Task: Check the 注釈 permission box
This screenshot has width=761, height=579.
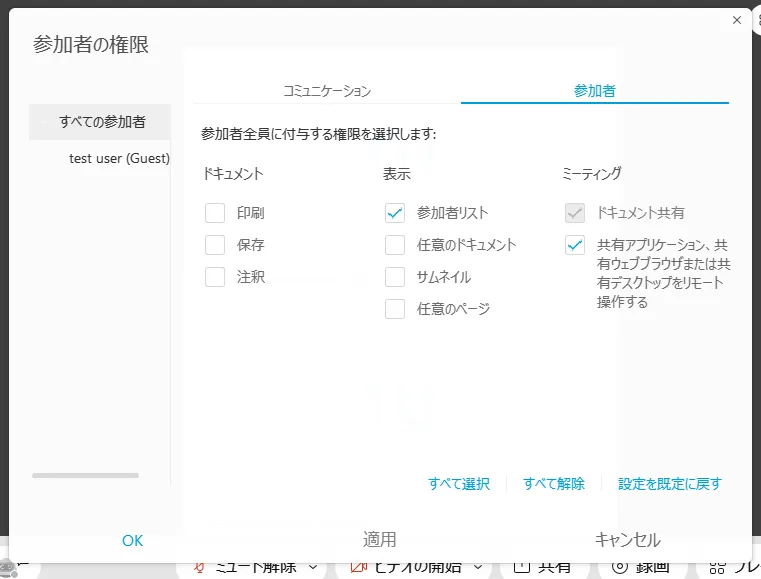Action: point(215,277)
